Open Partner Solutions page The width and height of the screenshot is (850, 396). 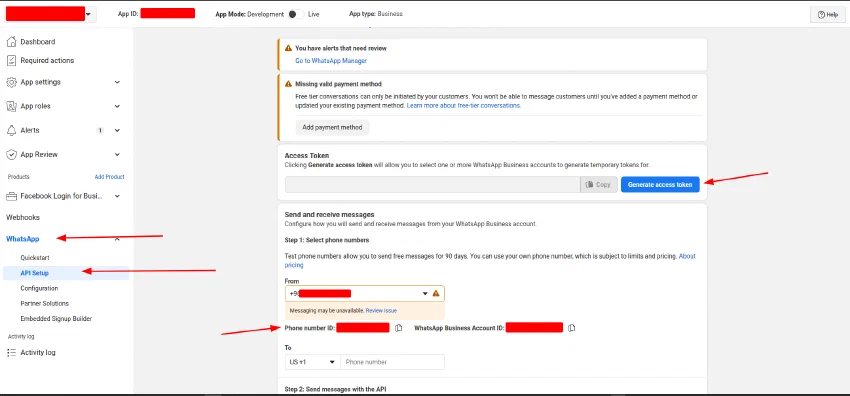pos(44,303)
